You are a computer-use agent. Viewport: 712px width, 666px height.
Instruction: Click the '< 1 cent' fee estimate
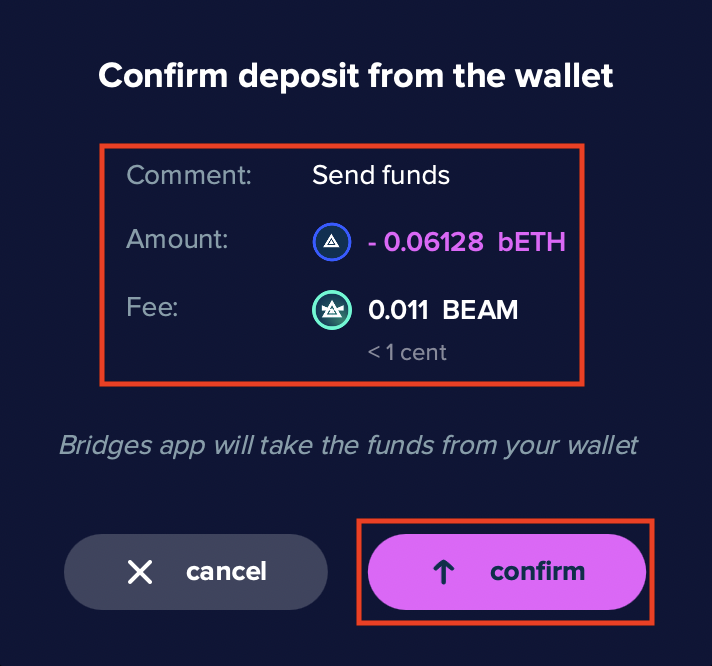[407, 352]
